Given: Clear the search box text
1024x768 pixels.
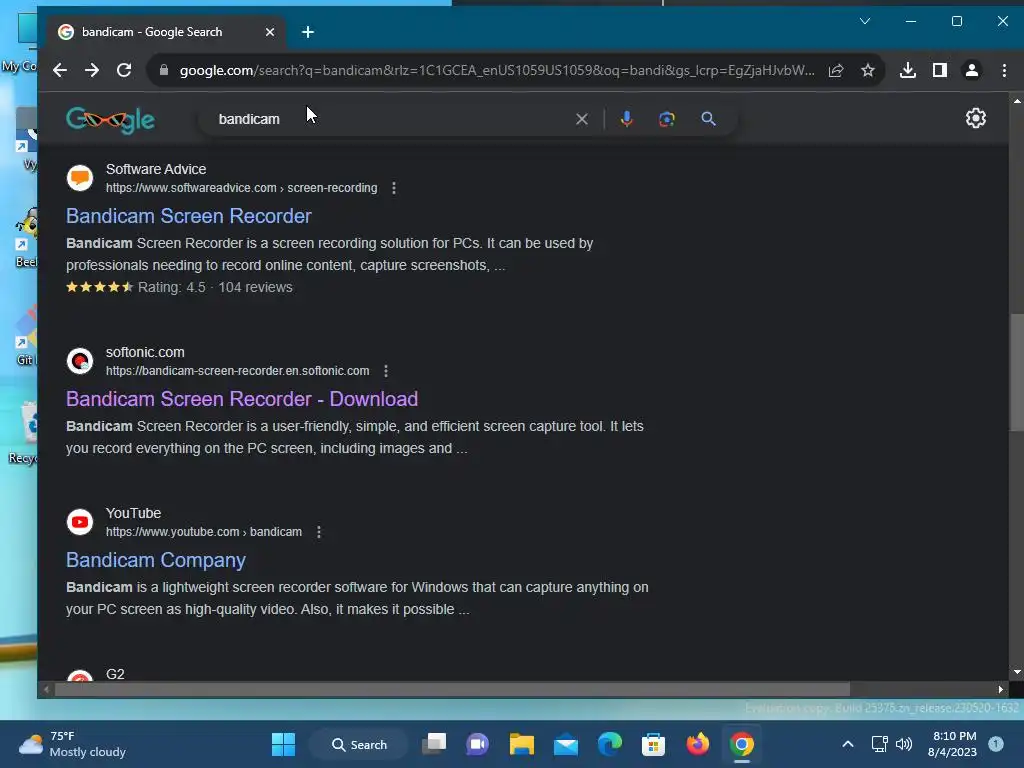Looking at the screenshot, I should tap(581, 120).
